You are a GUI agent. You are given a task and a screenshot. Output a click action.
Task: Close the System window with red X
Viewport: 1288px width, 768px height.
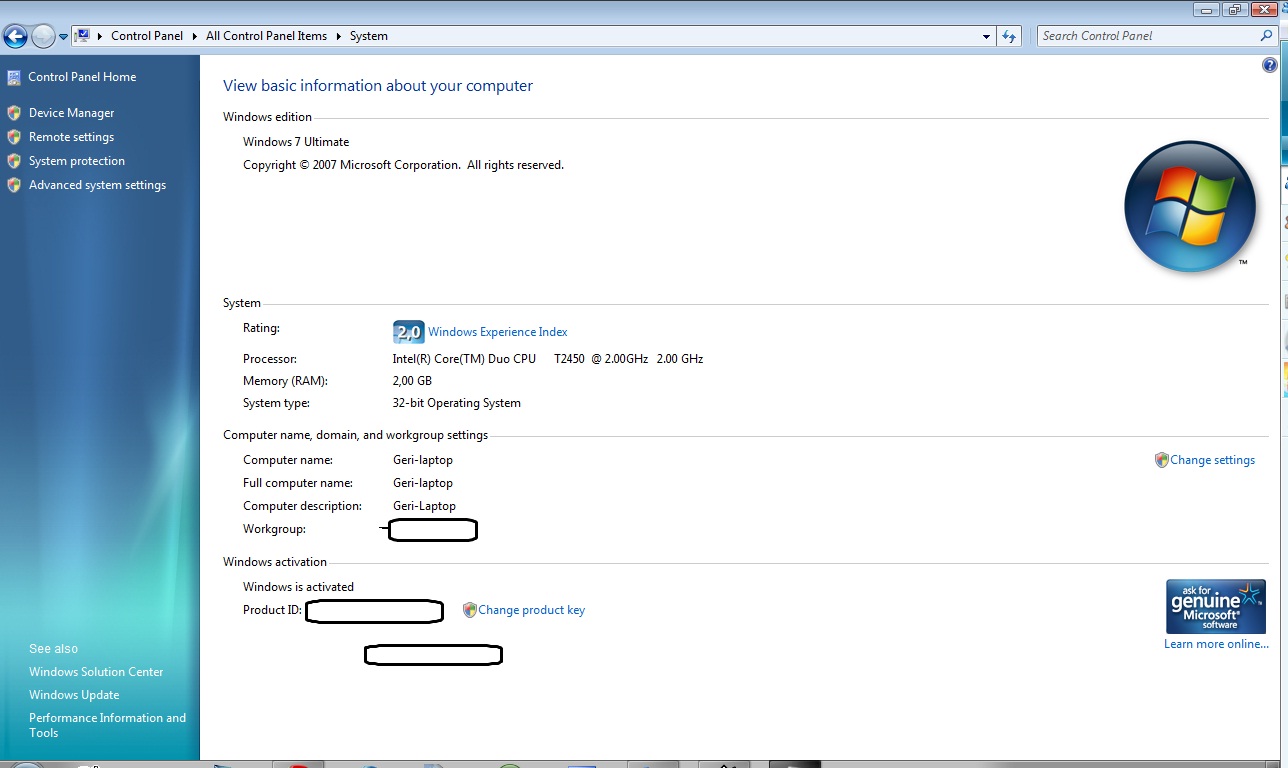click(1266, 9)
